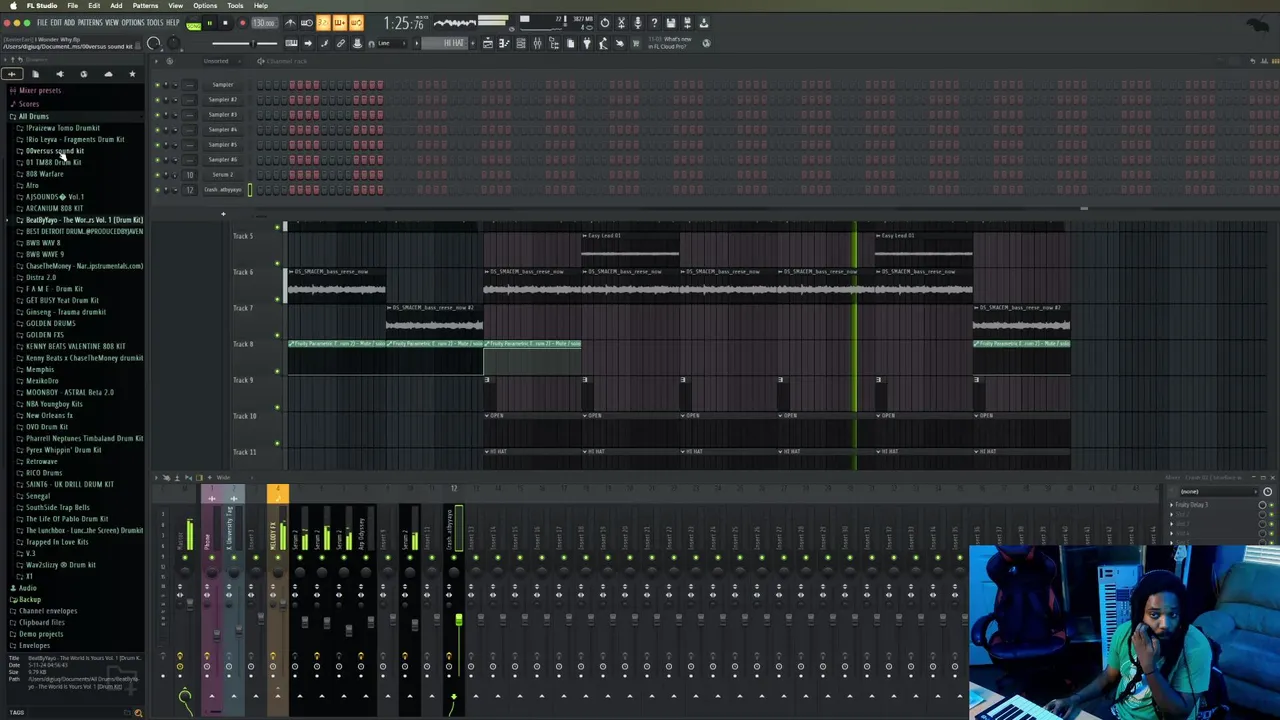Mute the Serum 2 channel green light
Screen dimensions: 1280x720
tap(157, 175)
